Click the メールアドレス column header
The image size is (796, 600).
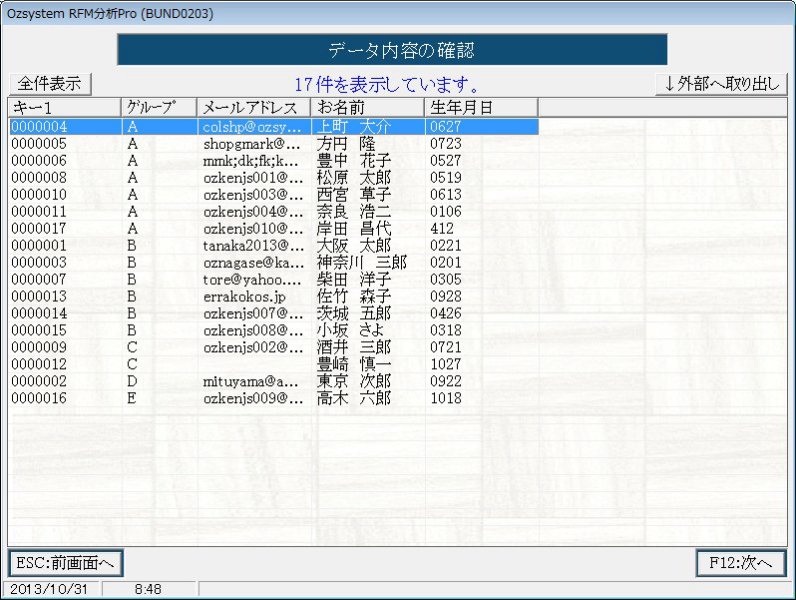click(x=254, y=108)
